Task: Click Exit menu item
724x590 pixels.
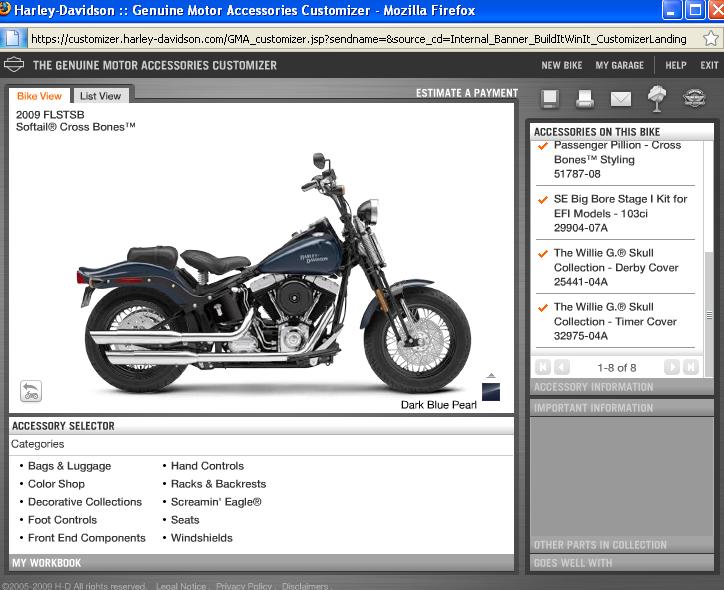Action: [x=709, y=65]
